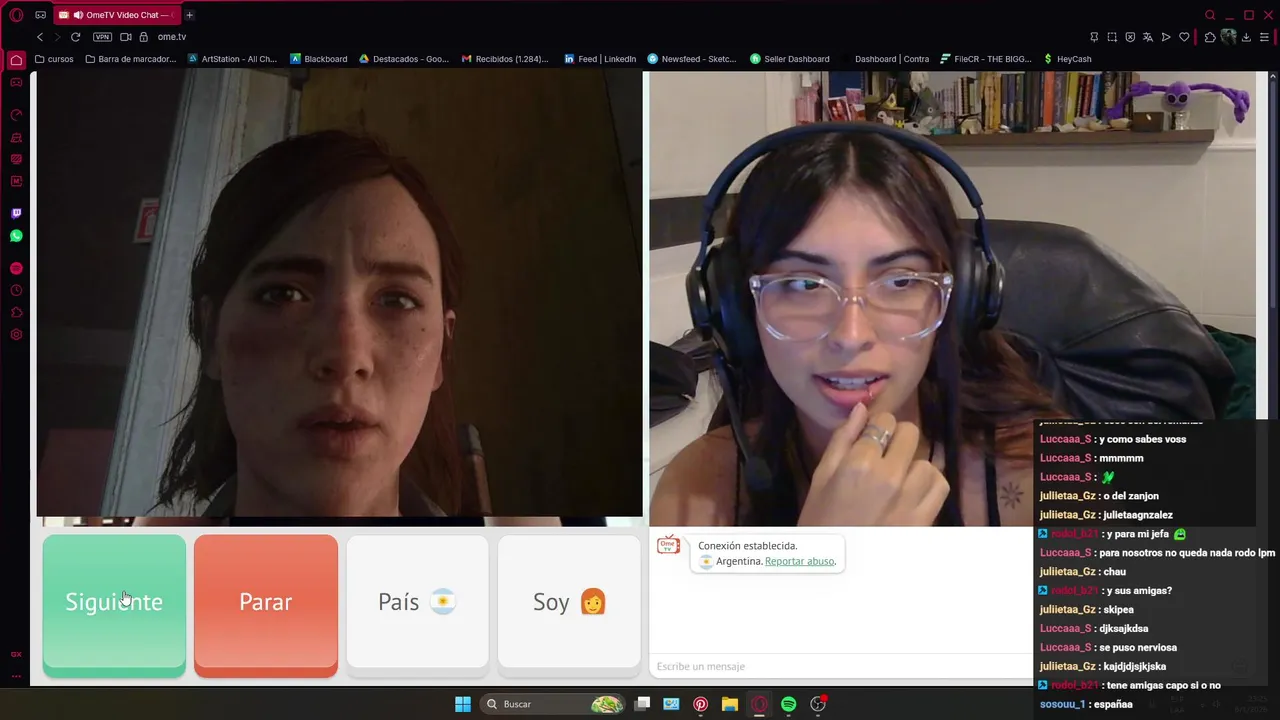
Task: Open File Explorer from taskbar
Action: click(x=730, y=704)
